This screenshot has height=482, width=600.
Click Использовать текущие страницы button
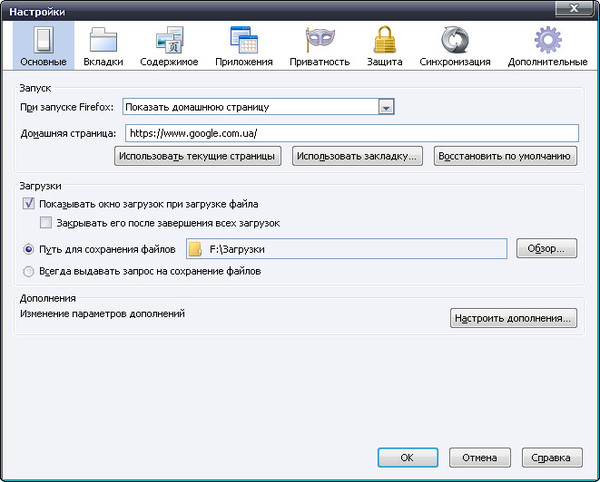coord(197,156)
